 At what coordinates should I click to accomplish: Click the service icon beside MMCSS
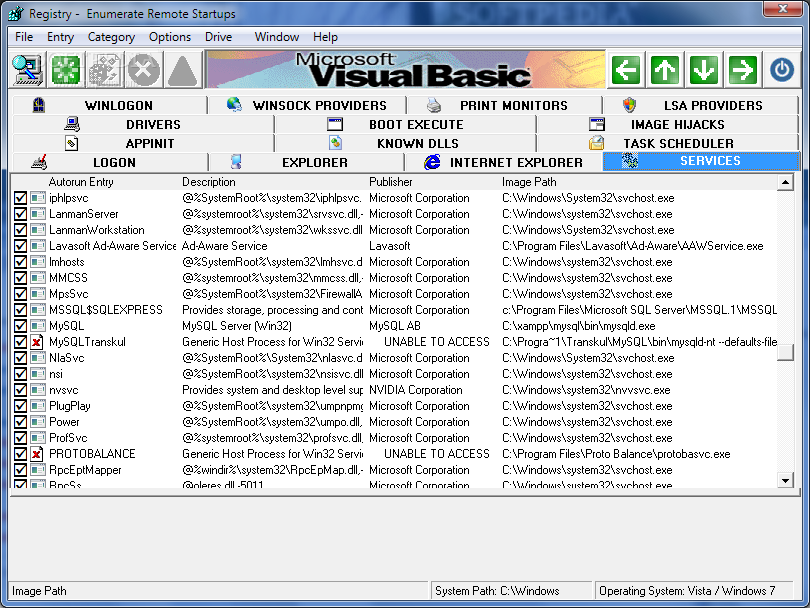37,278
